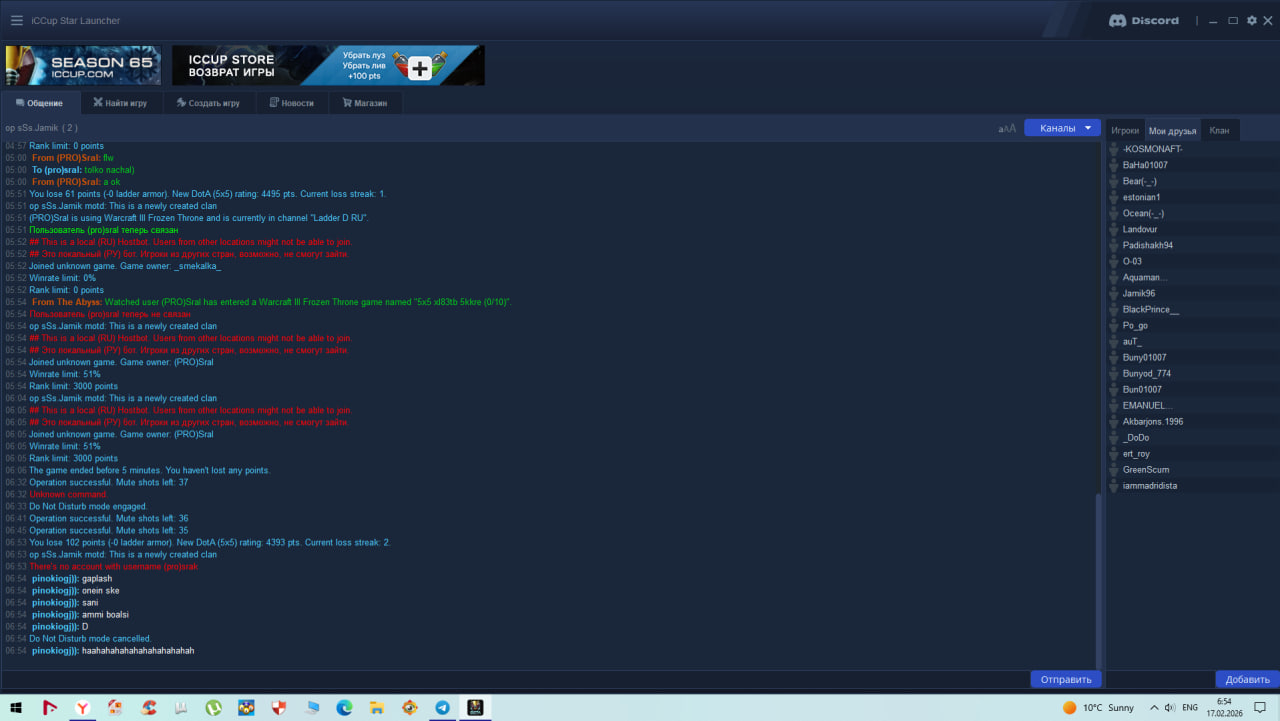
Task: Switch to the Общение tab
Action: [40, 103]
